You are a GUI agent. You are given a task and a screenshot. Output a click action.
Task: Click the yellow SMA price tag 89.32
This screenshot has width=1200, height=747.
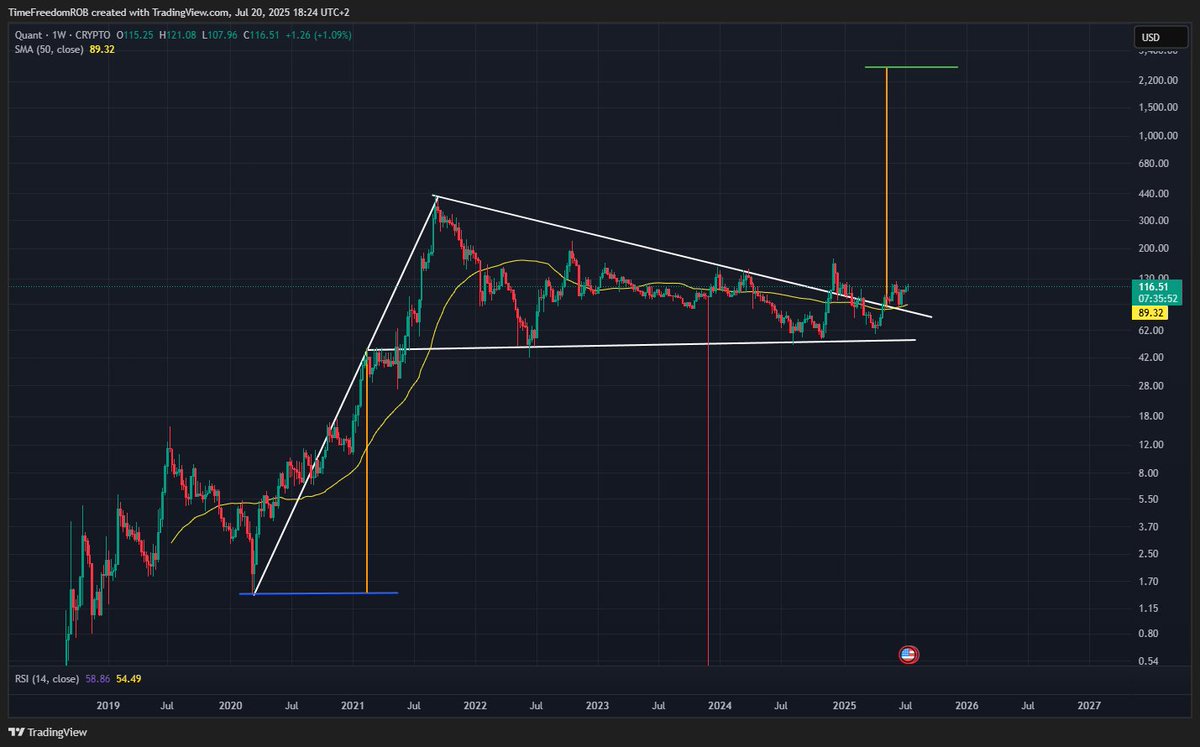(1152, 312)
